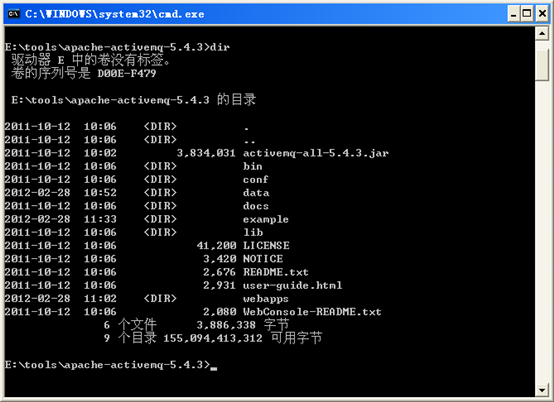Click the scrollbar up arrow

(x=542, y=34)
